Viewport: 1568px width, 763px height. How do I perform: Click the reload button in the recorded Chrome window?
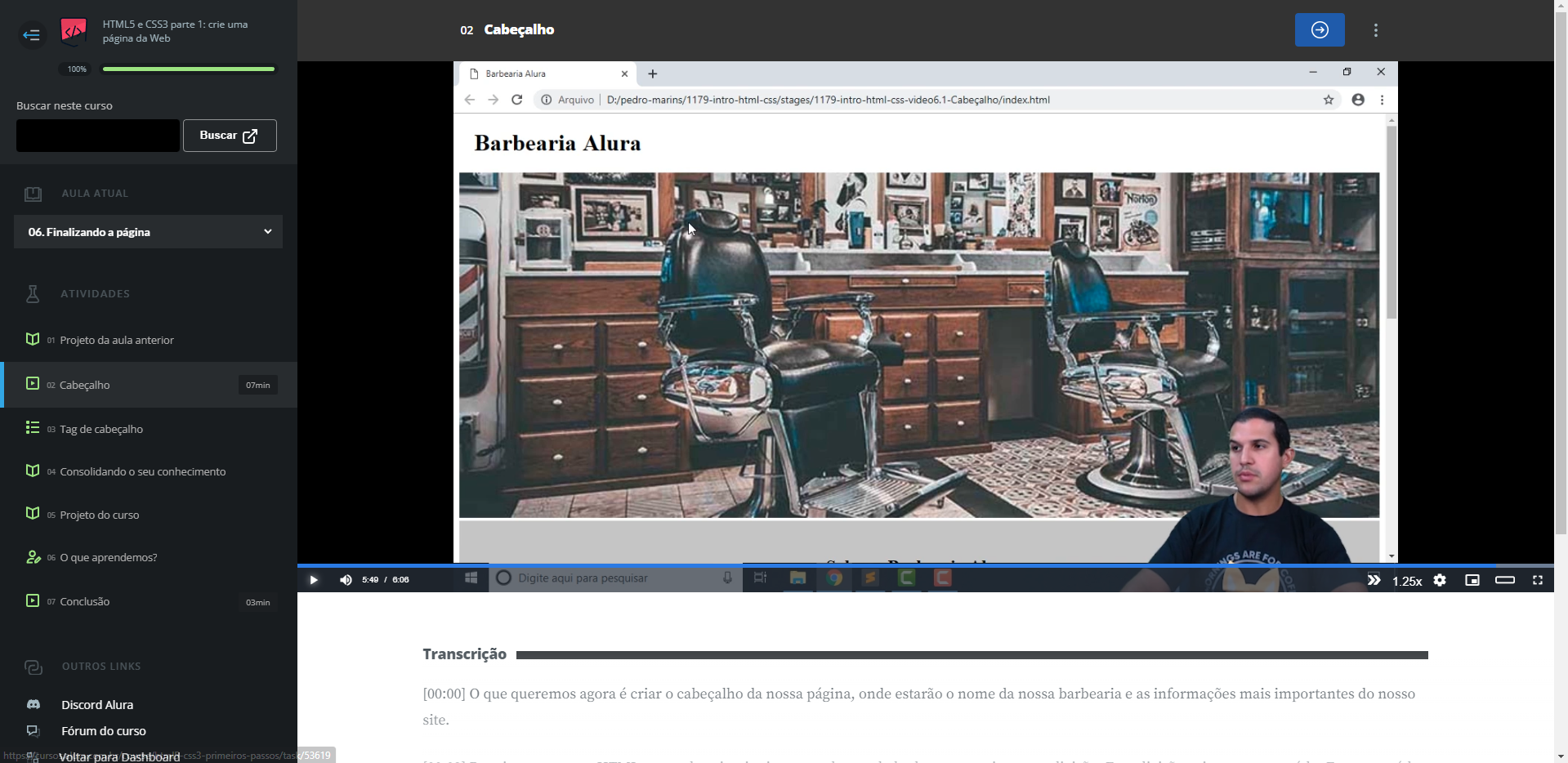tap(516, 100)
